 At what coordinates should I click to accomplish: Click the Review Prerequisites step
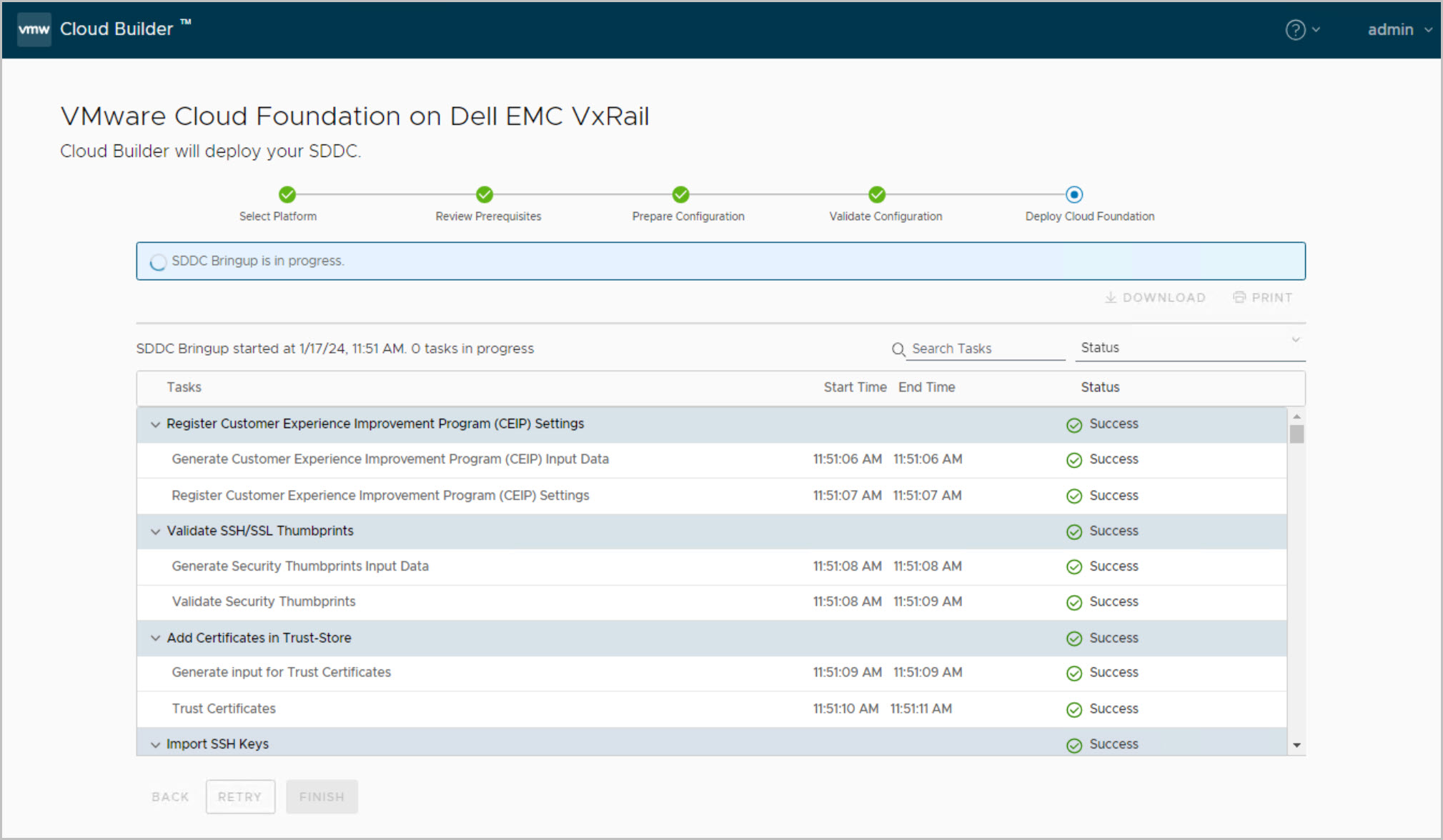coord(485,194)
